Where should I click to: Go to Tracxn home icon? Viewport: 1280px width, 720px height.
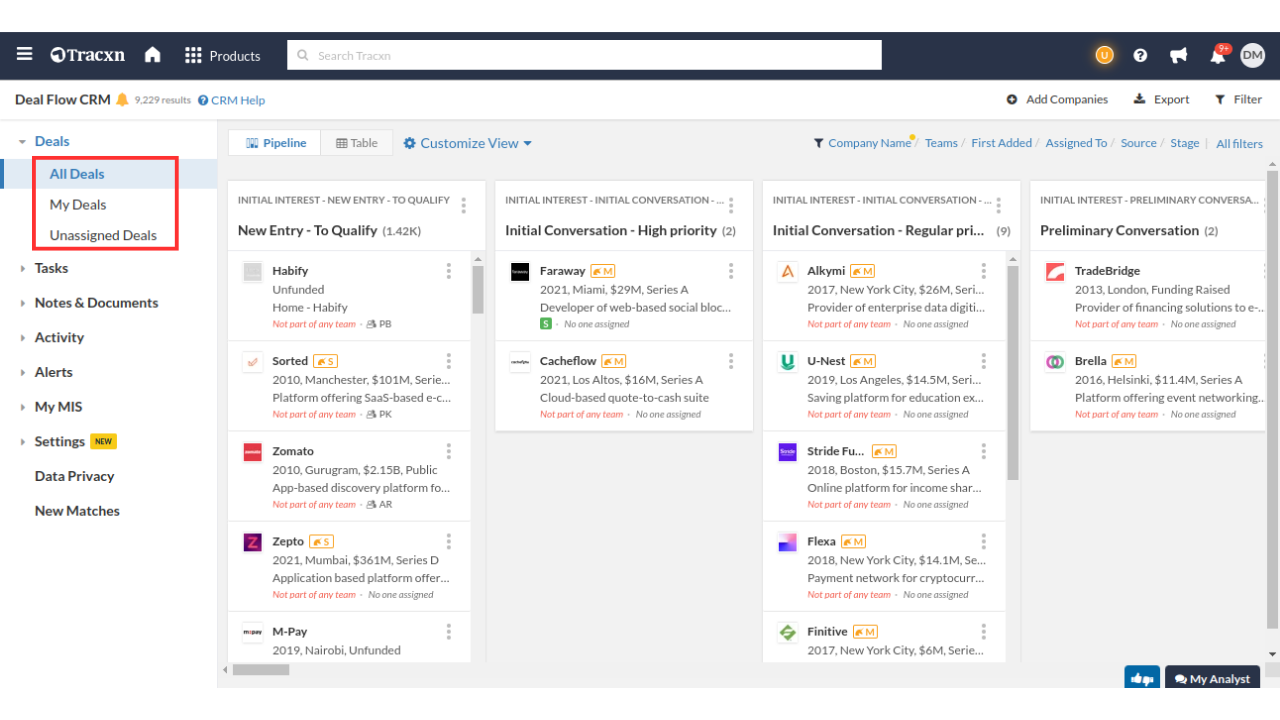point(152,55)
